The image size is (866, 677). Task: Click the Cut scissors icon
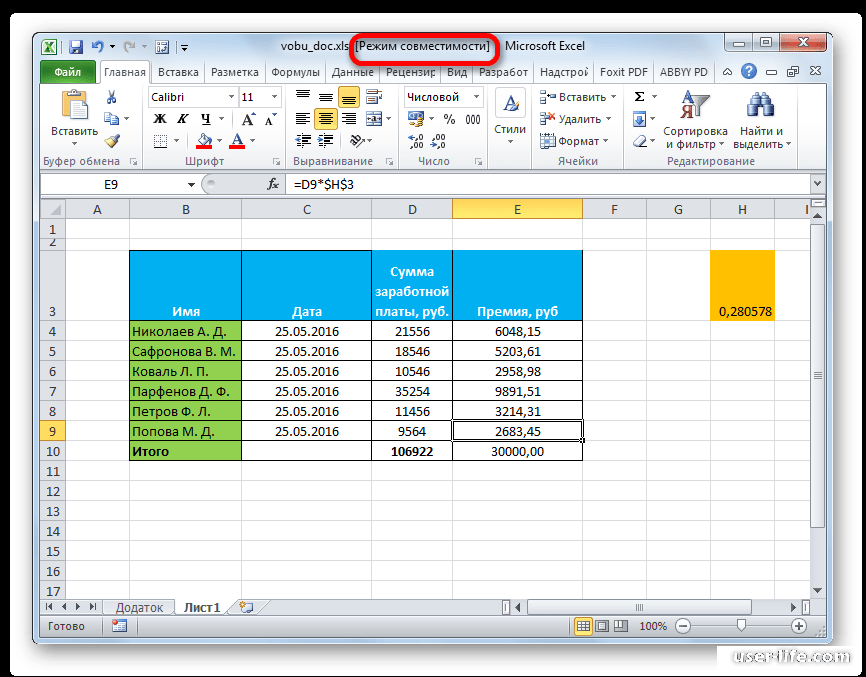pyautogui.click(x=112, y=97)
